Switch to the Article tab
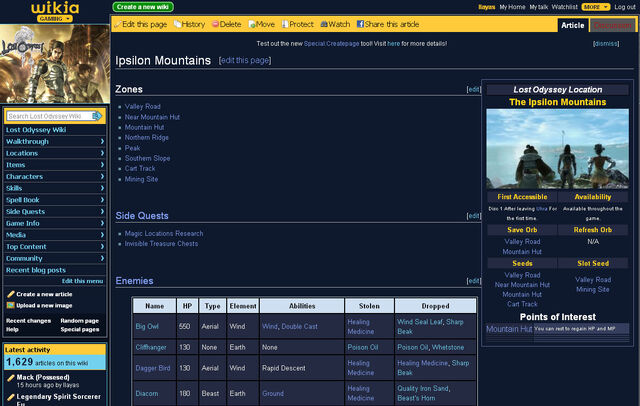 (x=573, y=25)
